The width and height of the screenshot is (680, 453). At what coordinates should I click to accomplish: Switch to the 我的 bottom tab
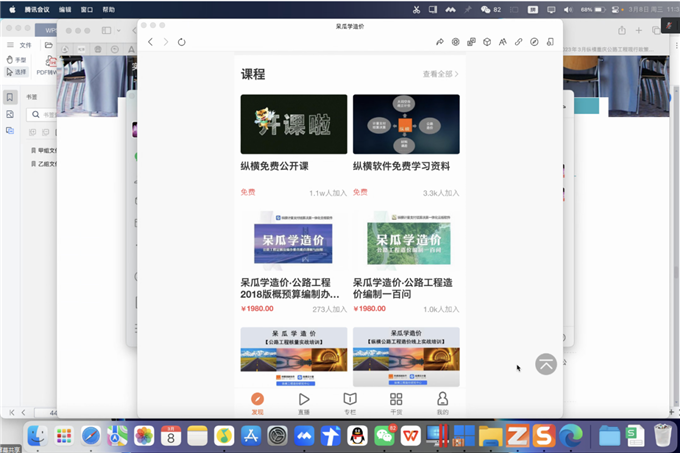pos(442,404)
